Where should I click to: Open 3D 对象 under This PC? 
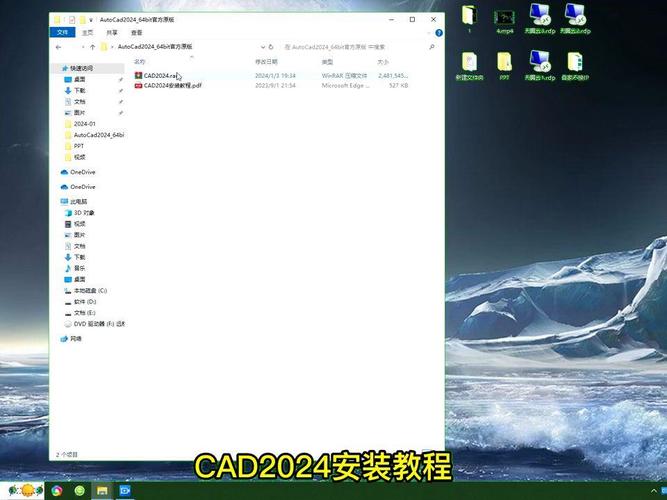point(84,212)
